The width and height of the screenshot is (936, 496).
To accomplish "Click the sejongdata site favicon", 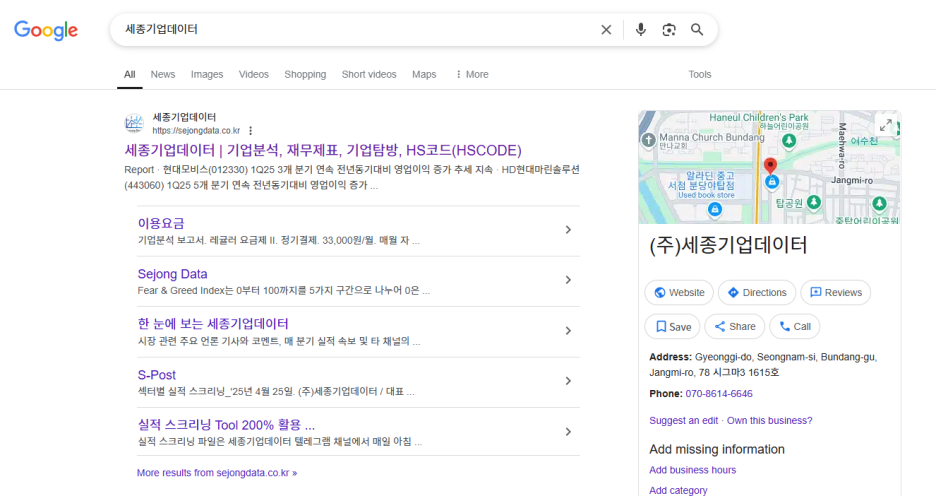I will coord(134,124).
